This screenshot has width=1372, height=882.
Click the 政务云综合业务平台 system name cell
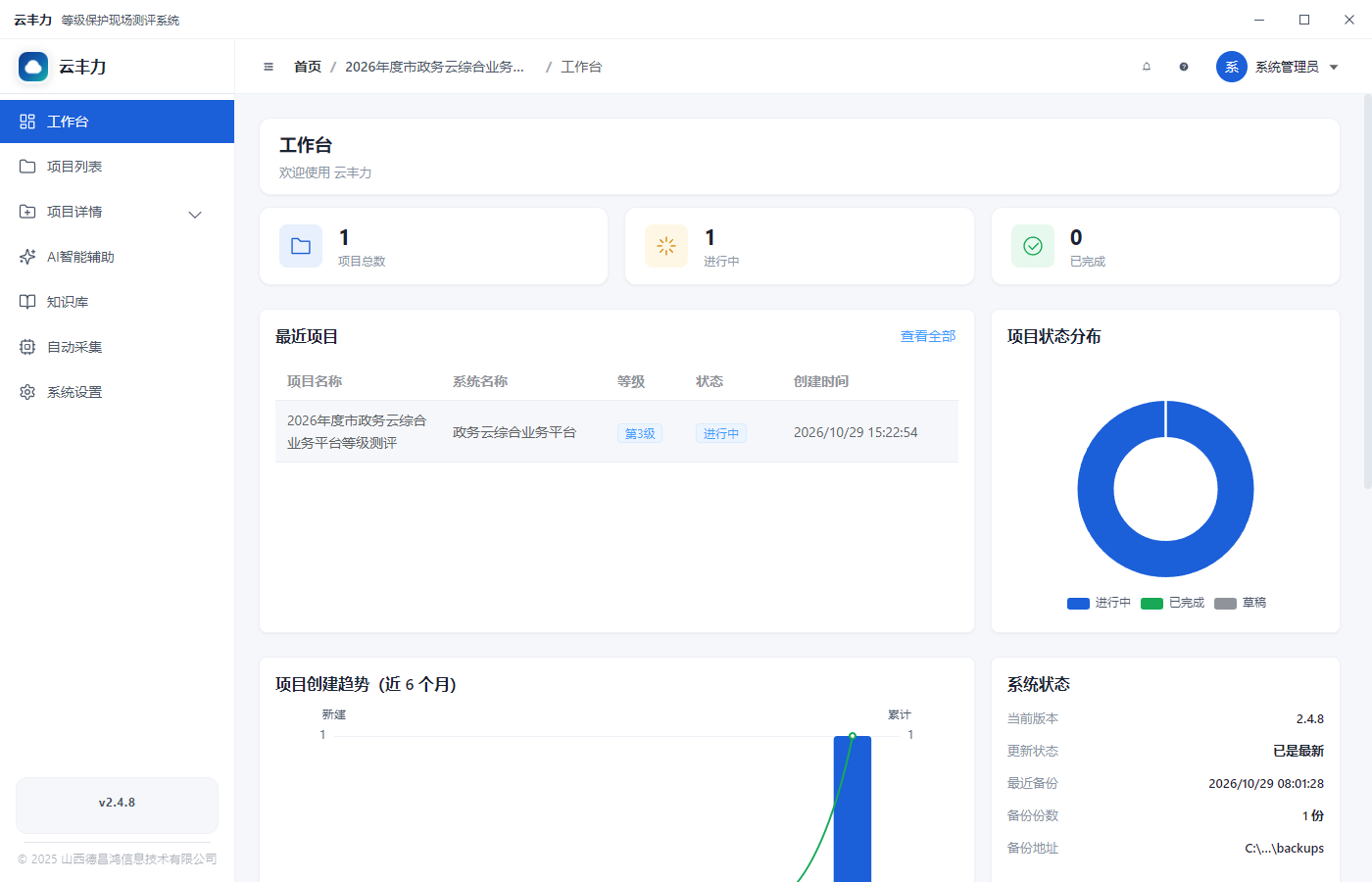514,432
